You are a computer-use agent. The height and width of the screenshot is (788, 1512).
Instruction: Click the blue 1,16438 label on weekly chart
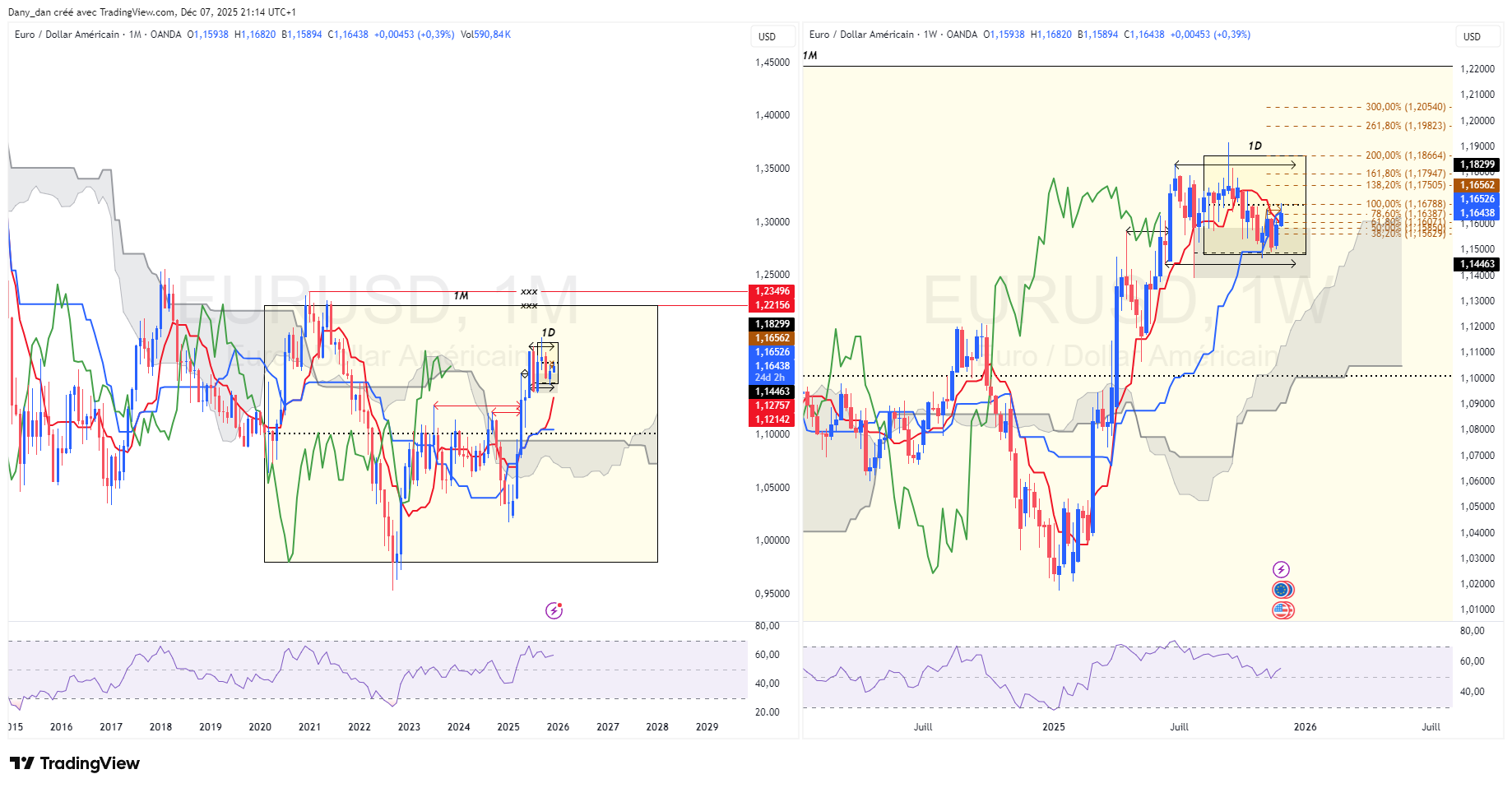[1477, 213]
